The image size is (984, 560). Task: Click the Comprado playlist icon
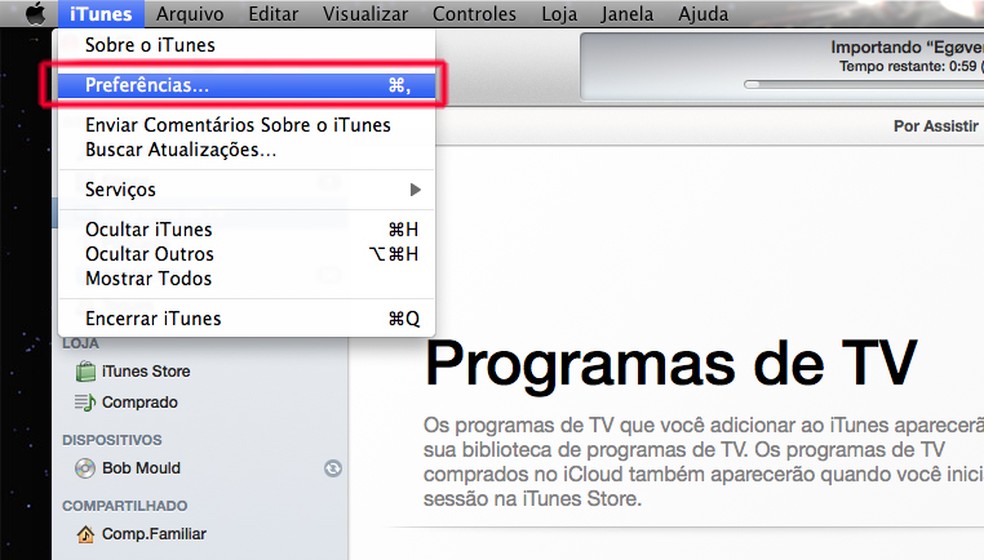pos(85,402)
